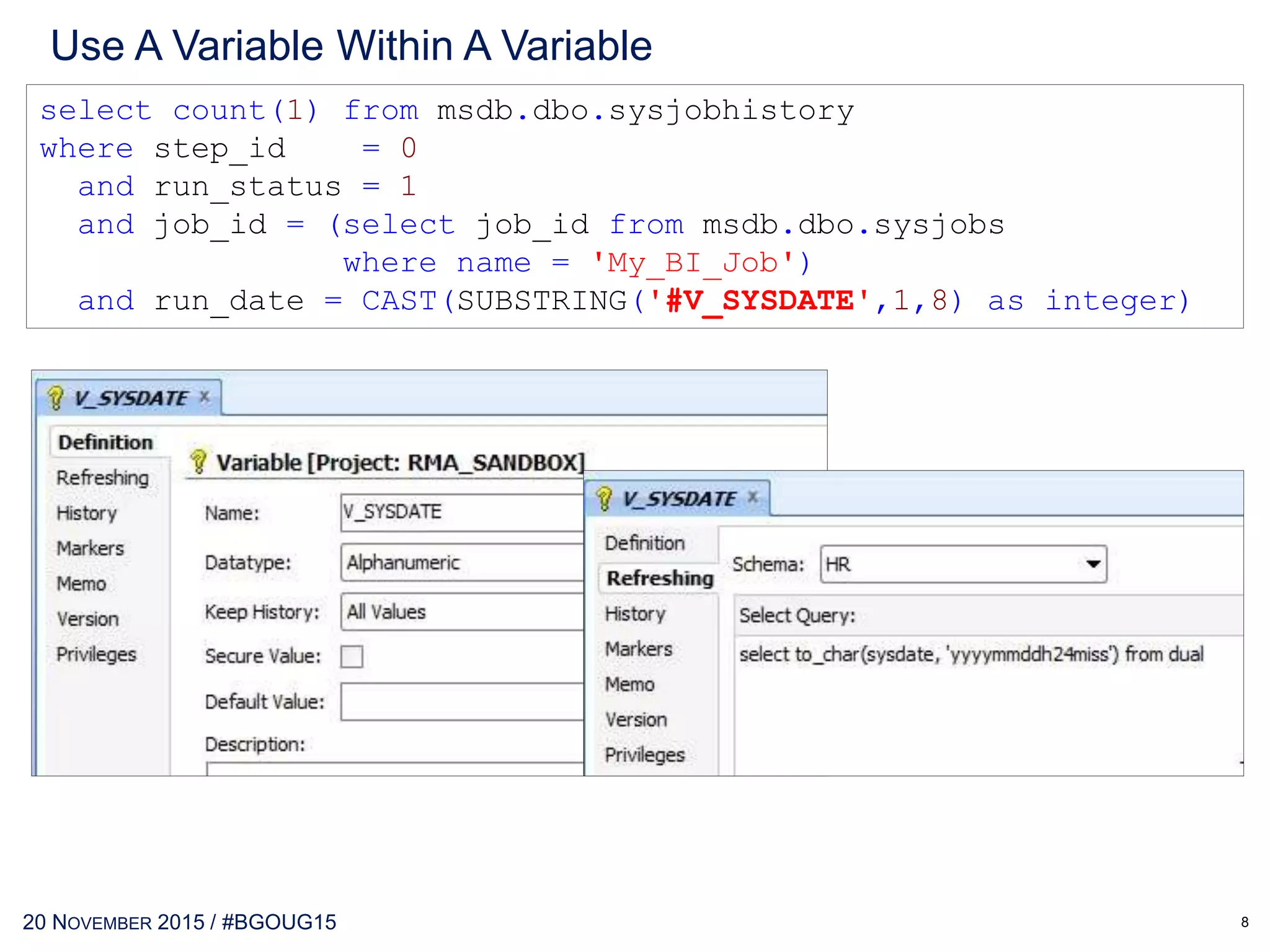Click the empty Default Value field
This screenshot has height=952, width=1270.
pos(462,702)
